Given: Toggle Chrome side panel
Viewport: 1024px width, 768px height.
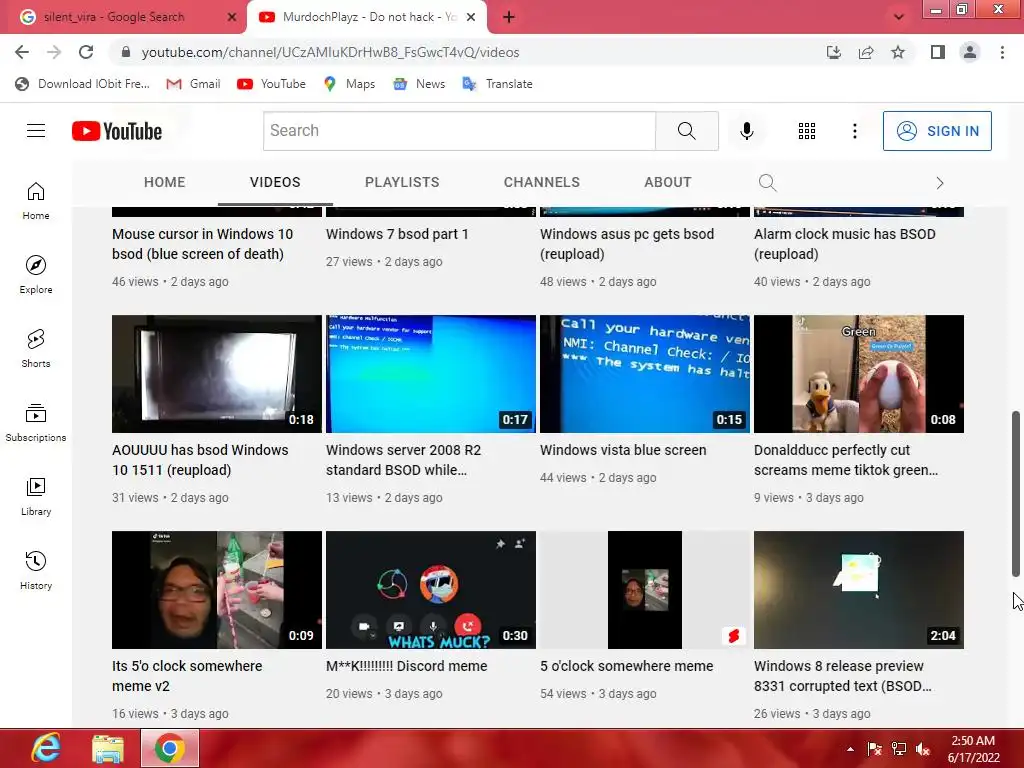Looking at the screenshot, I should pyautogui.click(x=938, y=52).
